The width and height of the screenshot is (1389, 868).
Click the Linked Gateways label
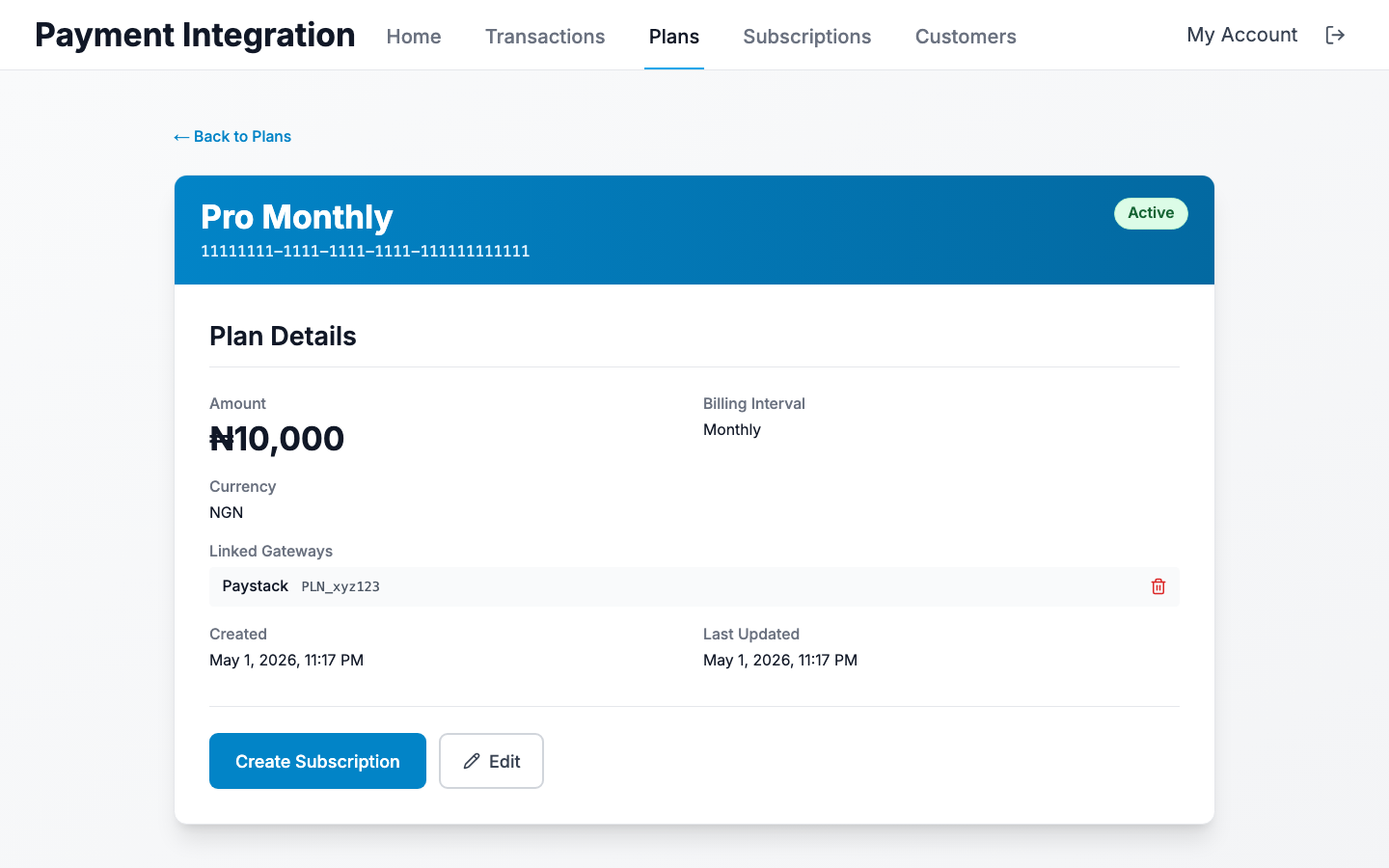(271, 551)
